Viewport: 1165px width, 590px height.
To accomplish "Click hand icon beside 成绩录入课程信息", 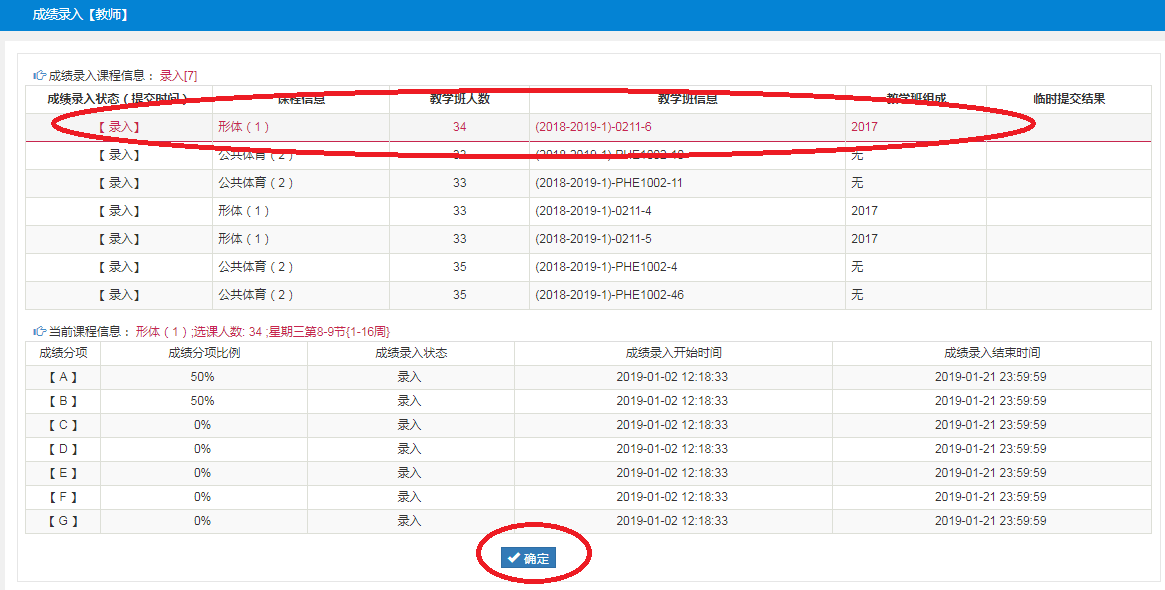I will tap(39, 75).
